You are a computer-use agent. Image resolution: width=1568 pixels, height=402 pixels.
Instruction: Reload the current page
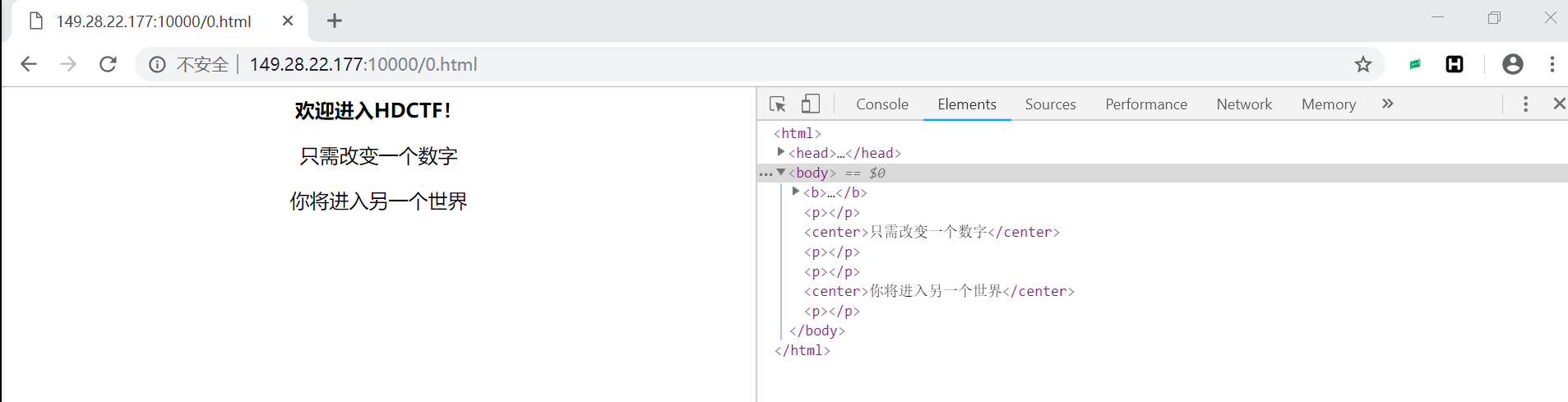click(108, 64)
